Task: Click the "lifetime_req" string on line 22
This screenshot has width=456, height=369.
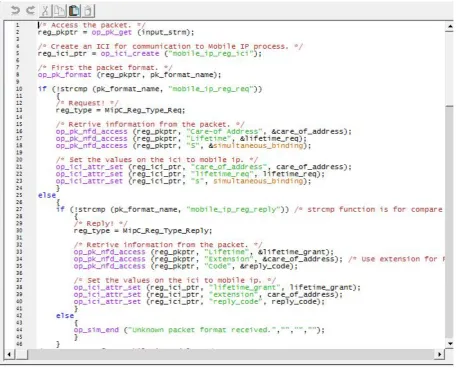Action: (223, 174)
